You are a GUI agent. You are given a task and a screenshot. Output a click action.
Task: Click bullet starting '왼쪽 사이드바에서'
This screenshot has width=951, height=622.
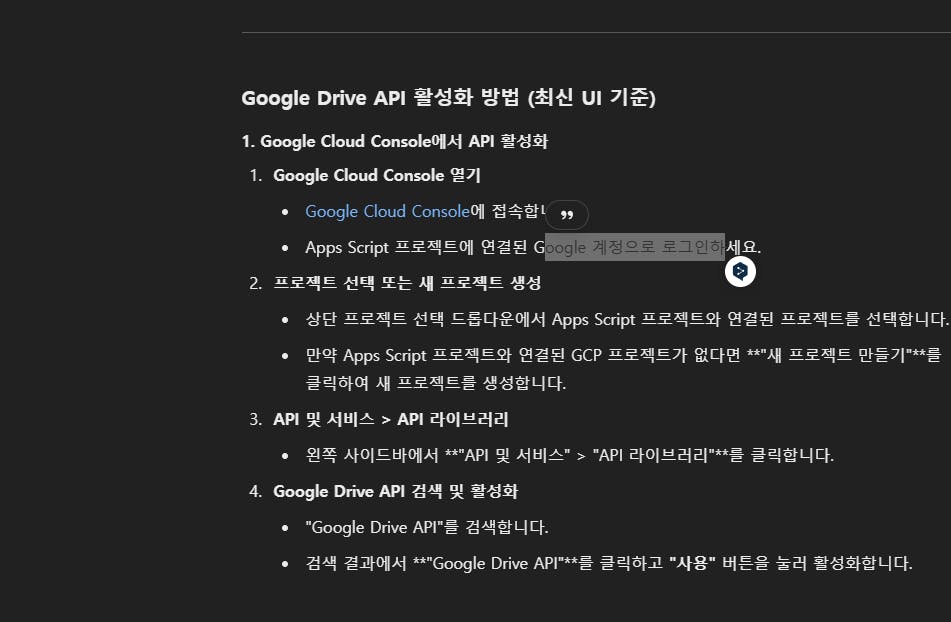click(570, 455)
